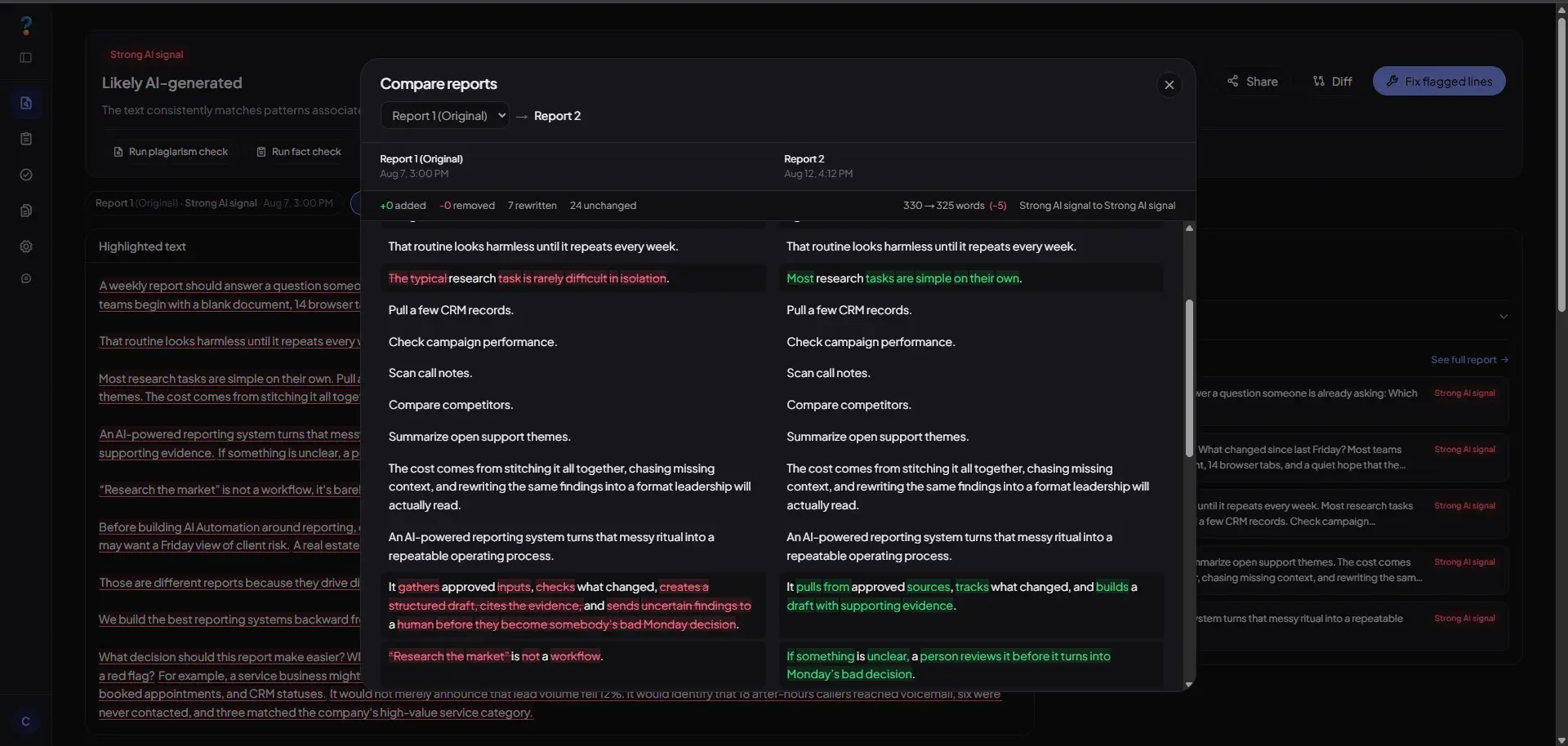Click the dialog scrollbar down arrow

click(1189, 684)
